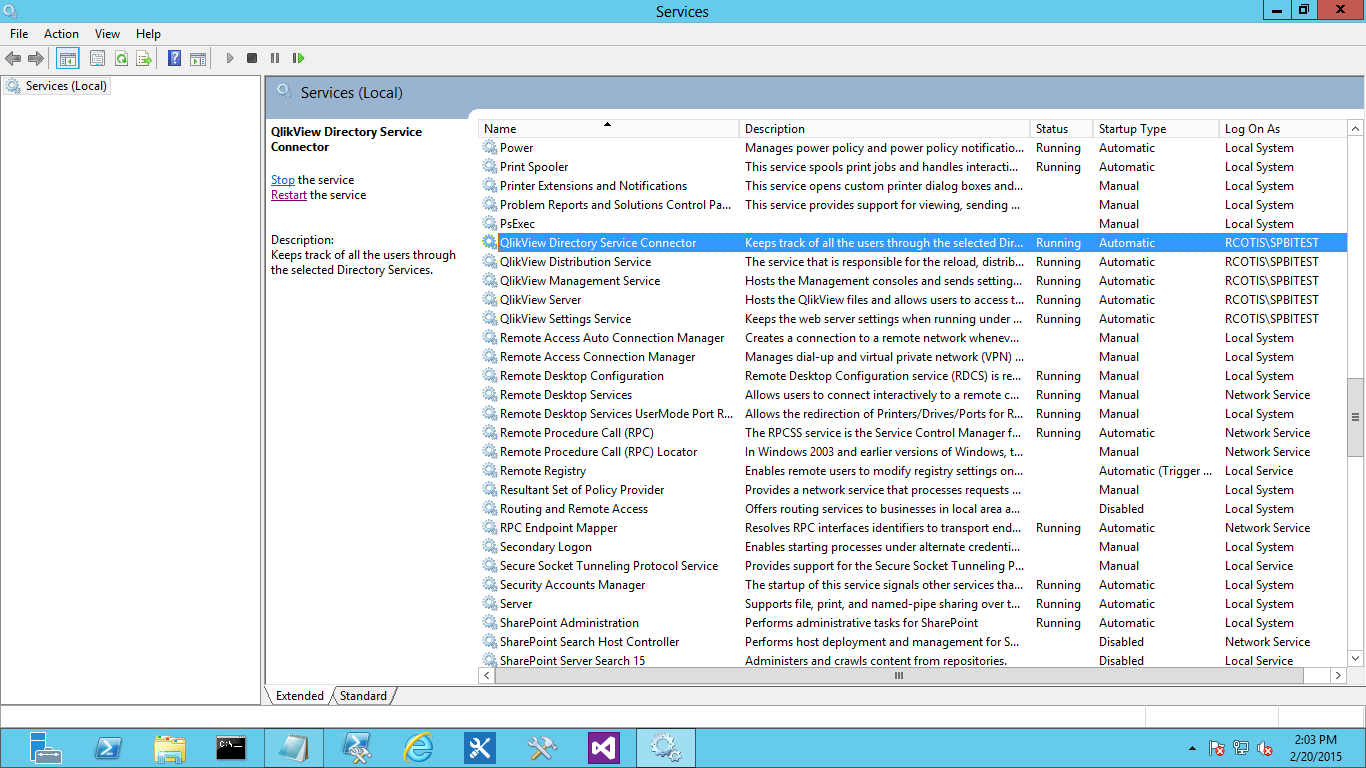The height and width of the screenshot is (768, 1366).
Task: Sort by the Startup Type column header
Action: pyautogui.click(x=1157, y=129)
